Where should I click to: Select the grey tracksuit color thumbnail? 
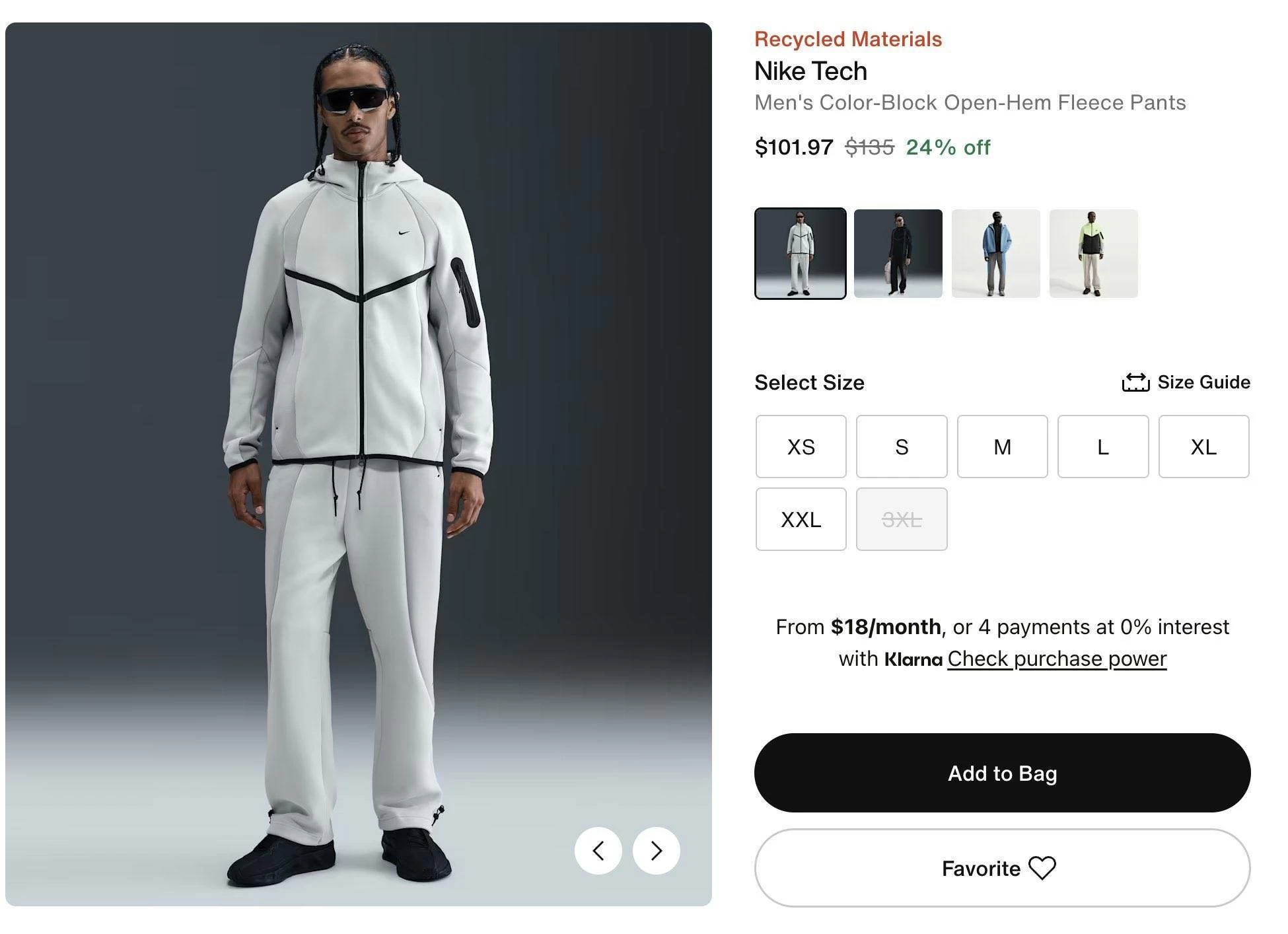coord(800,254)
